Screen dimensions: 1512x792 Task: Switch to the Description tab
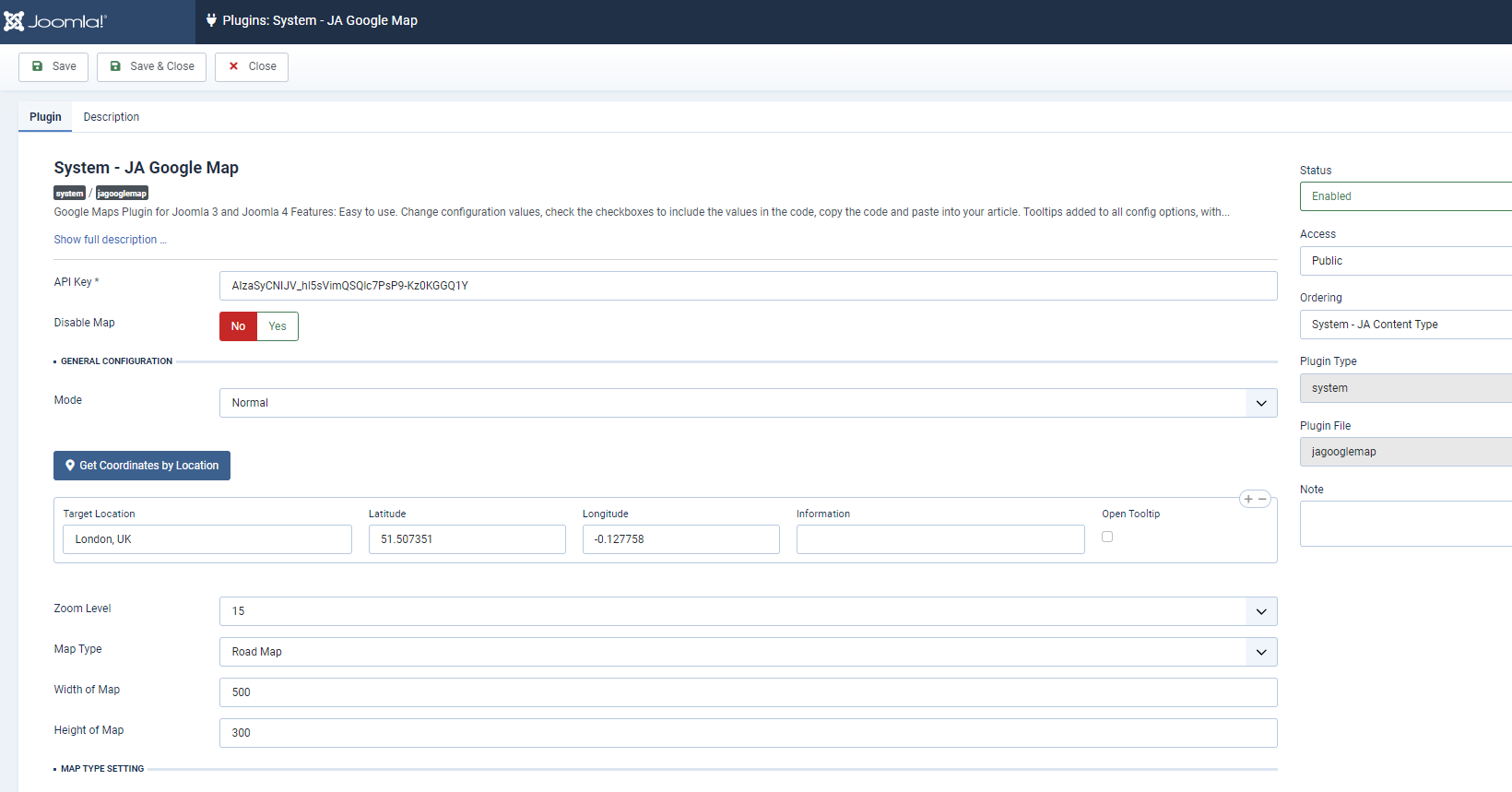(x=112, y=117)
